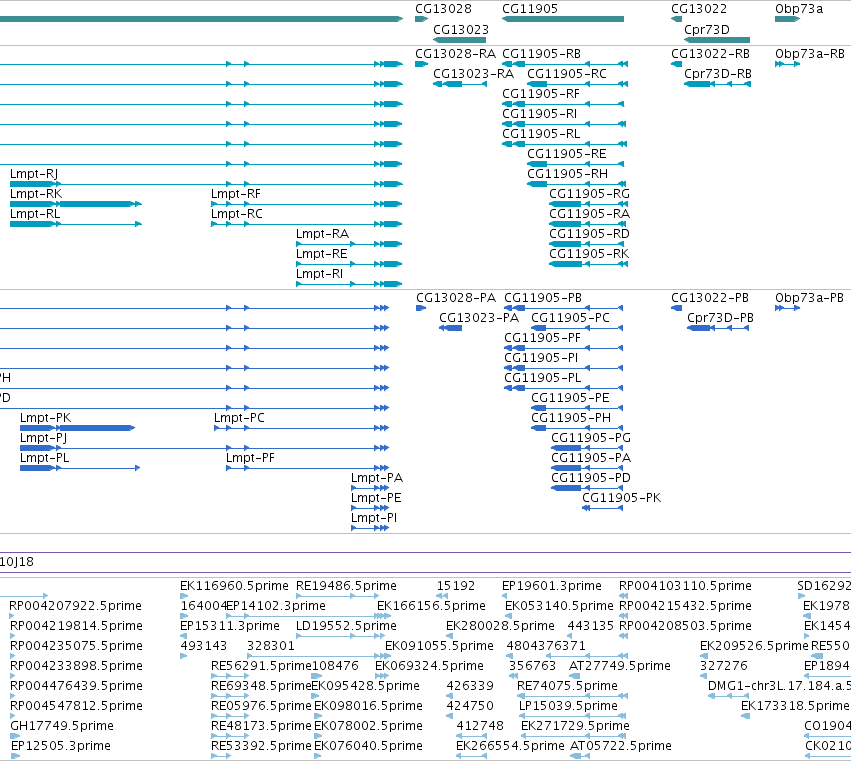Select the RE74075.5prime EST label
The image size is (851, 761).
[567, 686]
